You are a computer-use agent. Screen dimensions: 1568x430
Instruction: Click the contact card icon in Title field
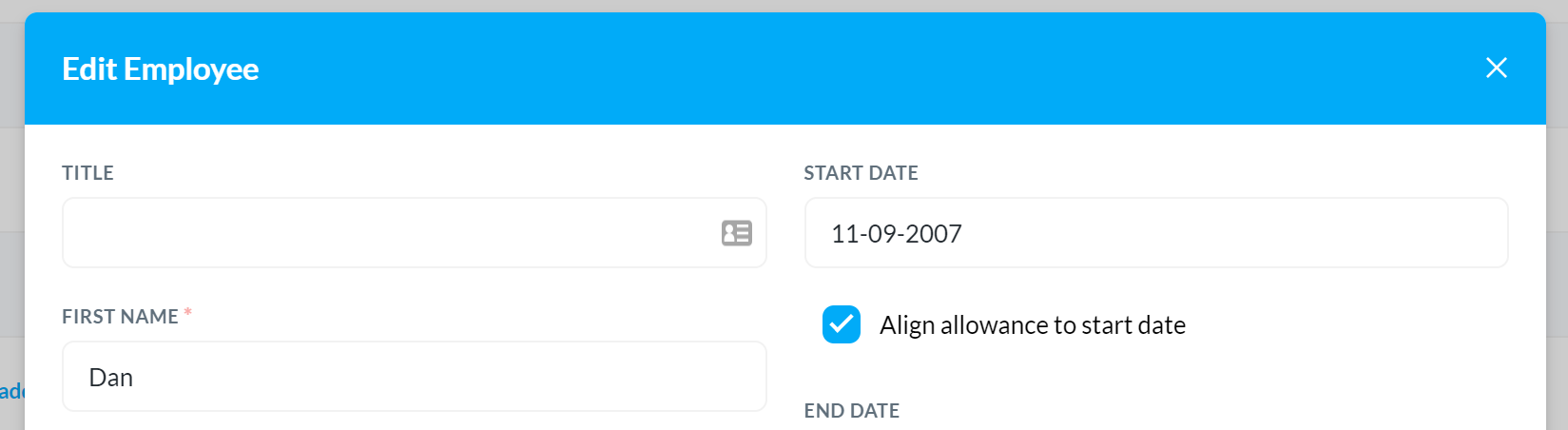pyautogui.click(x=737, y=233)
